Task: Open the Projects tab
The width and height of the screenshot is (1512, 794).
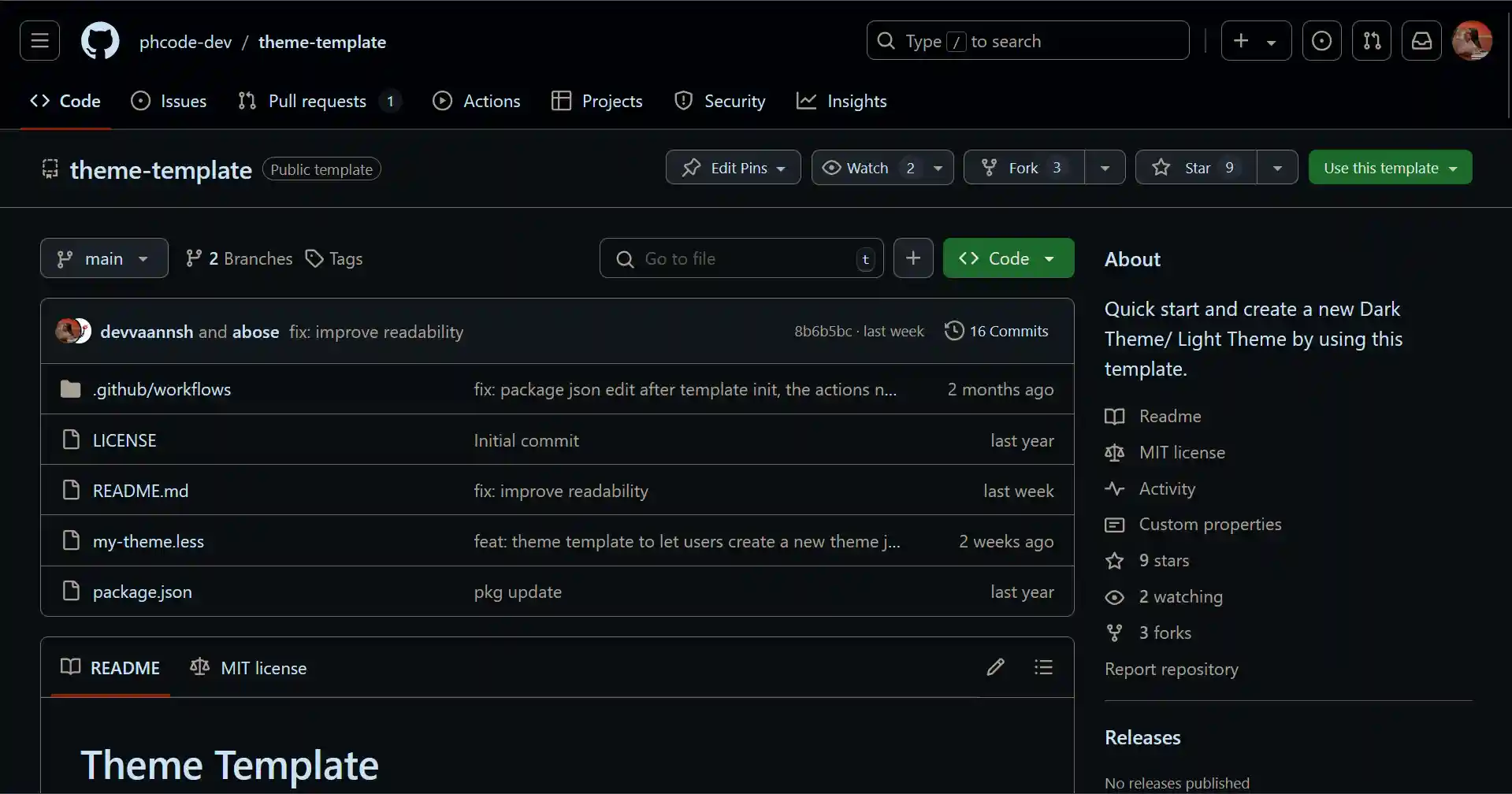Action: [597, 101]
